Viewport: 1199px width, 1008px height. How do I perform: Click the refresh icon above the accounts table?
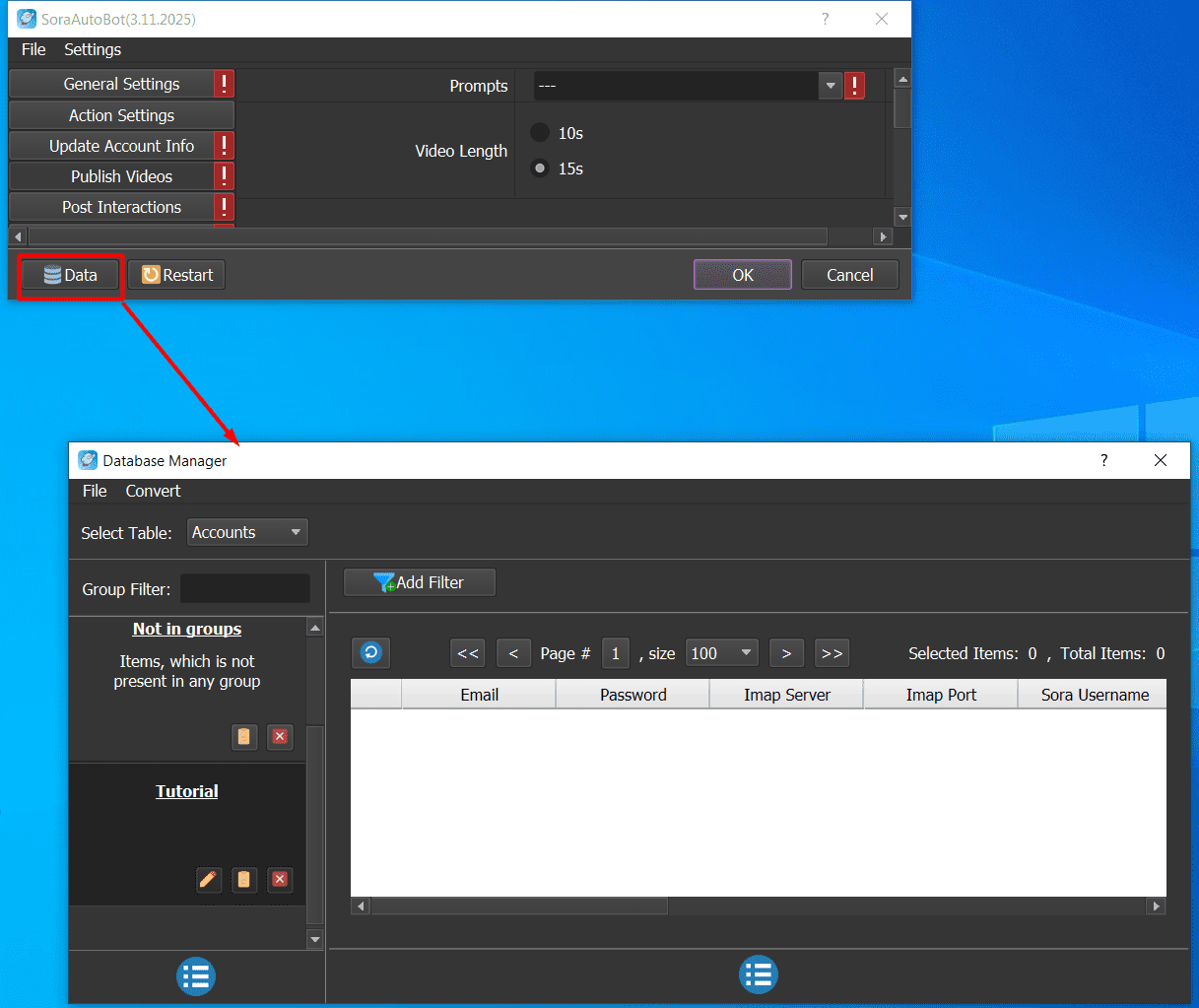370,652
